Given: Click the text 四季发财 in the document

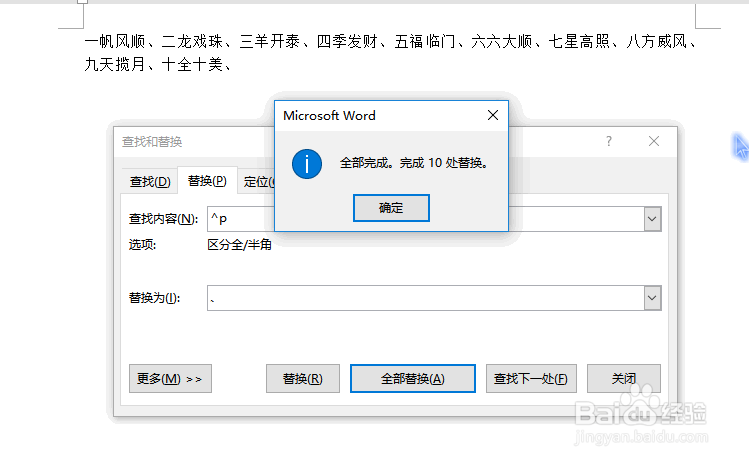Looking at the screenshot, I should coord(347,42).
